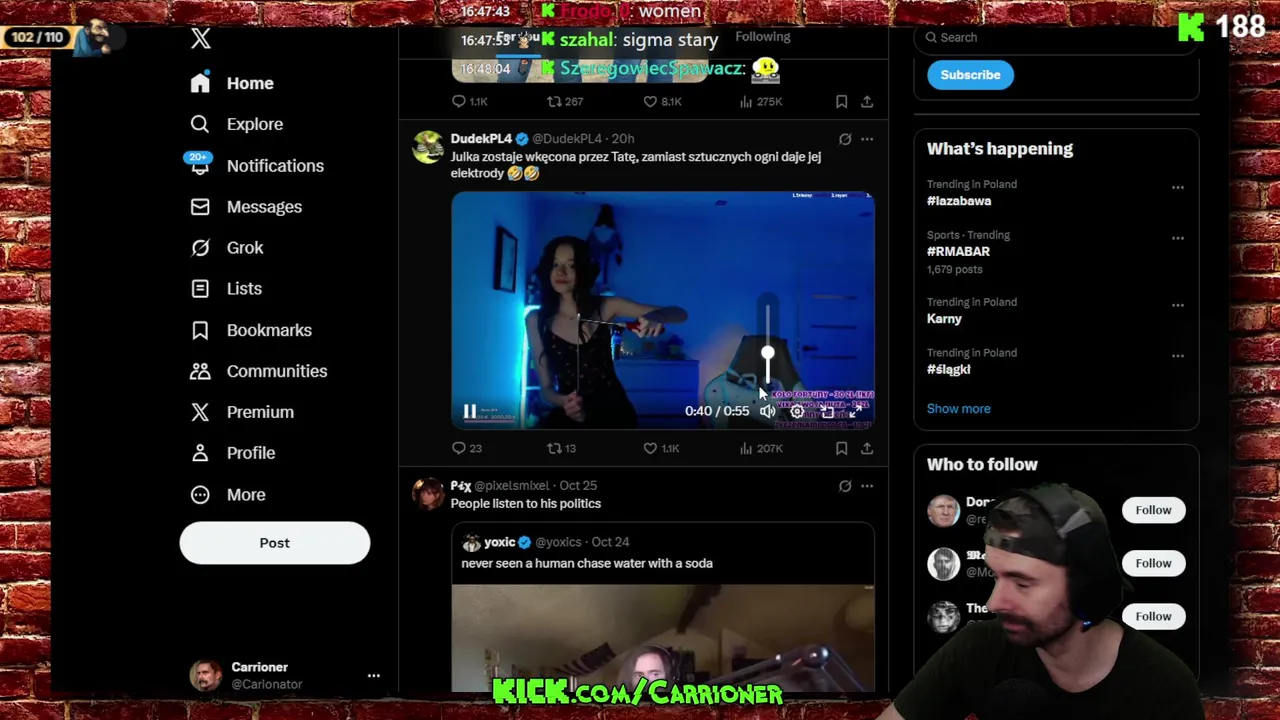Image resolution: width=1280 pixels, height=720 pixels.
Task: Reply to top post with 1.1K replies
Action: coord(470,102)
